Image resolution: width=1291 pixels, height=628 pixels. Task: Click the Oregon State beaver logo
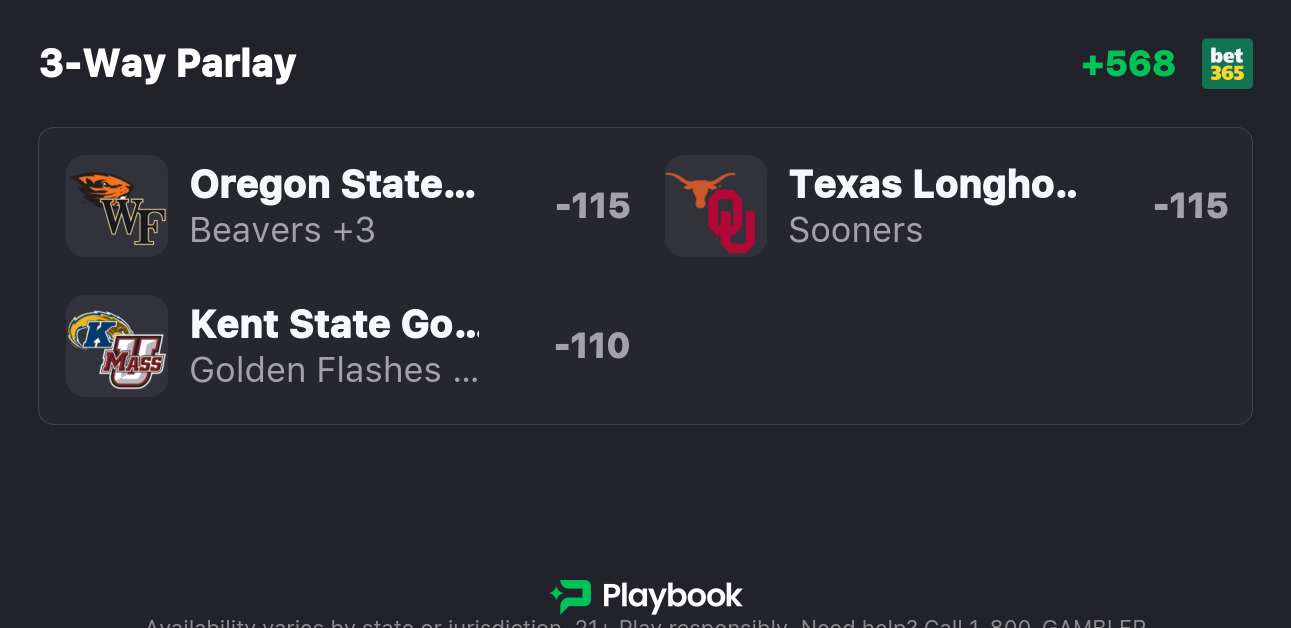tap(101, 188)
